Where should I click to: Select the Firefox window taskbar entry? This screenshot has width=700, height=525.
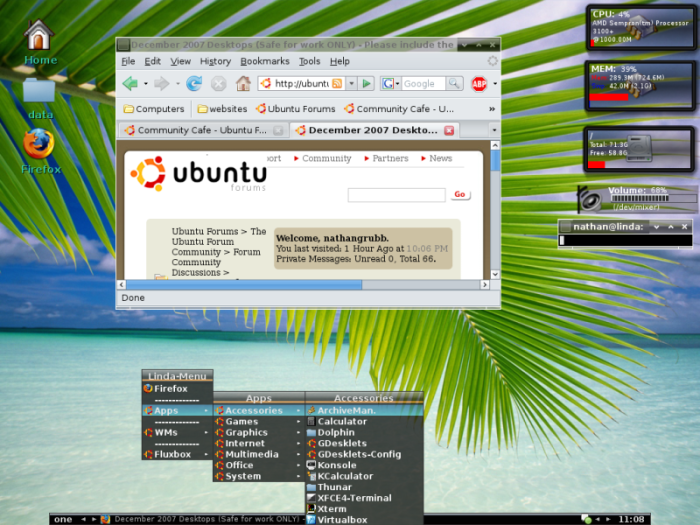coord(203,519)
